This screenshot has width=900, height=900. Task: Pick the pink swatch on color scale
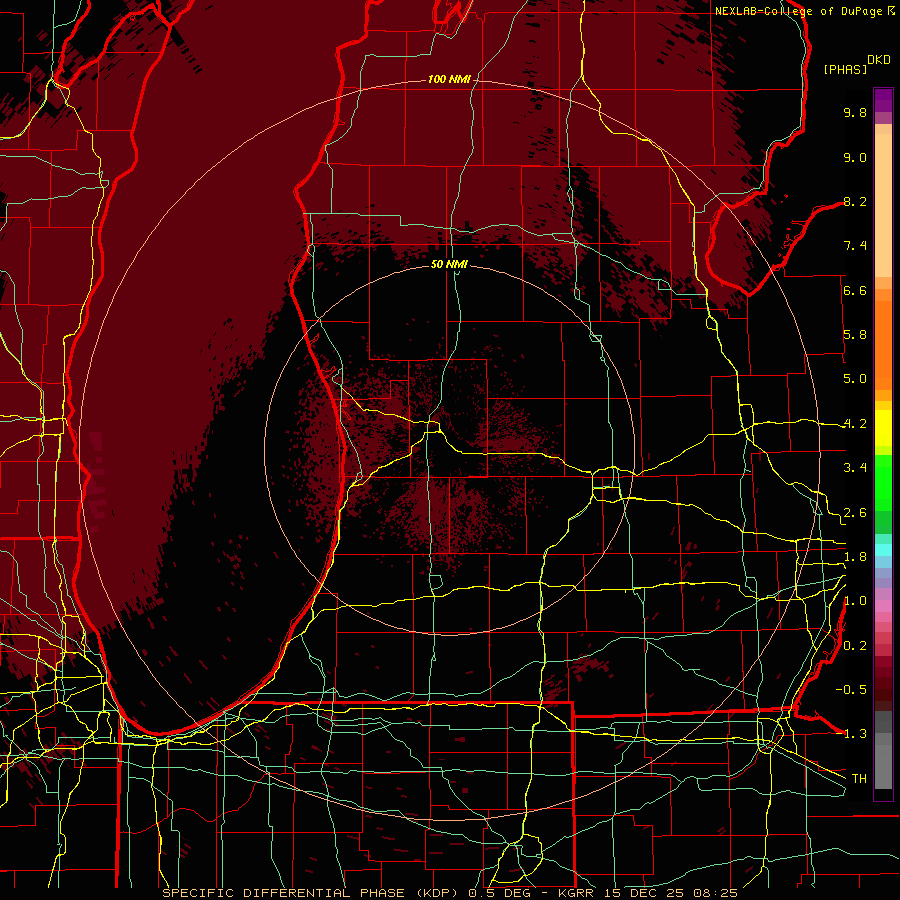[883, 606]
